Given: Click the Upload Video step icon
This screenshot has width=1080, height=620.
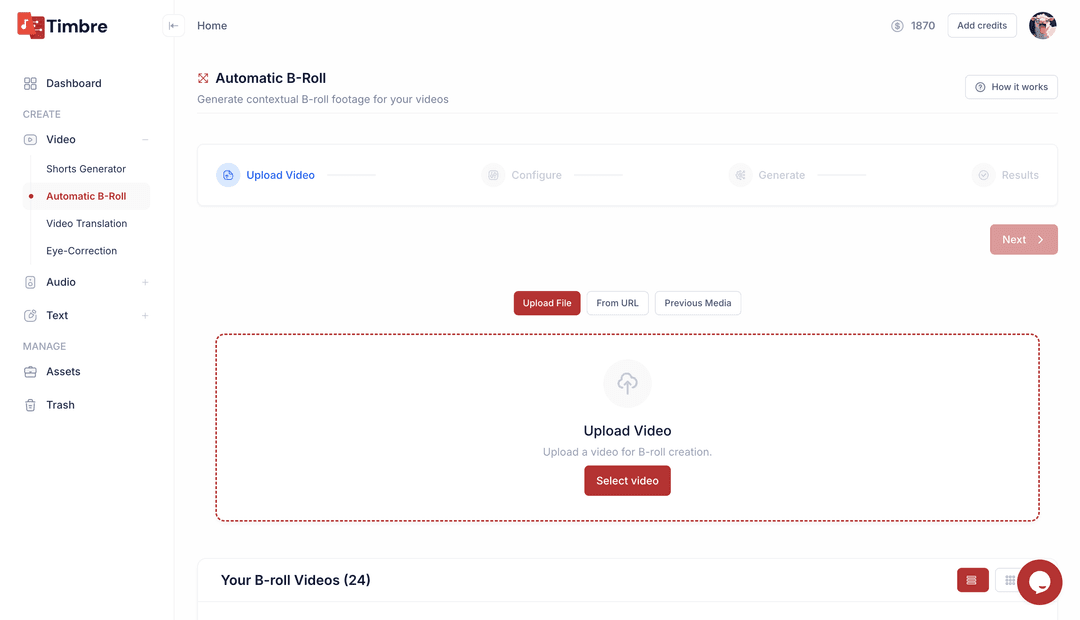Looking at the screenshot, I should coord(228,175).
